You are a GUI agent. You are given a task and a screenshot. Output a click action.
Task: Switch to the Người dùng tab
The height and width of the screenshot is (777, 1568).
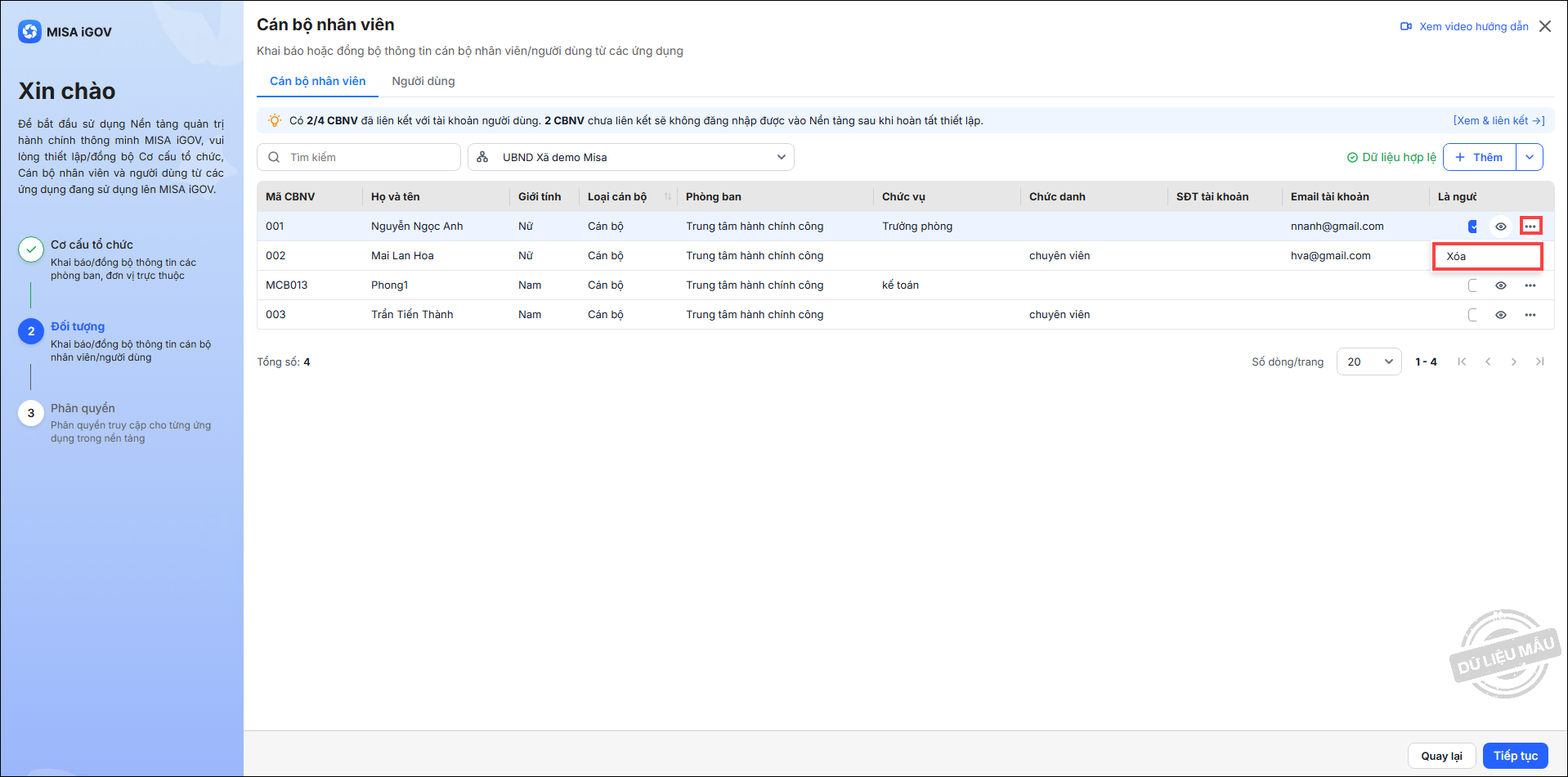(x=423, y=81)
